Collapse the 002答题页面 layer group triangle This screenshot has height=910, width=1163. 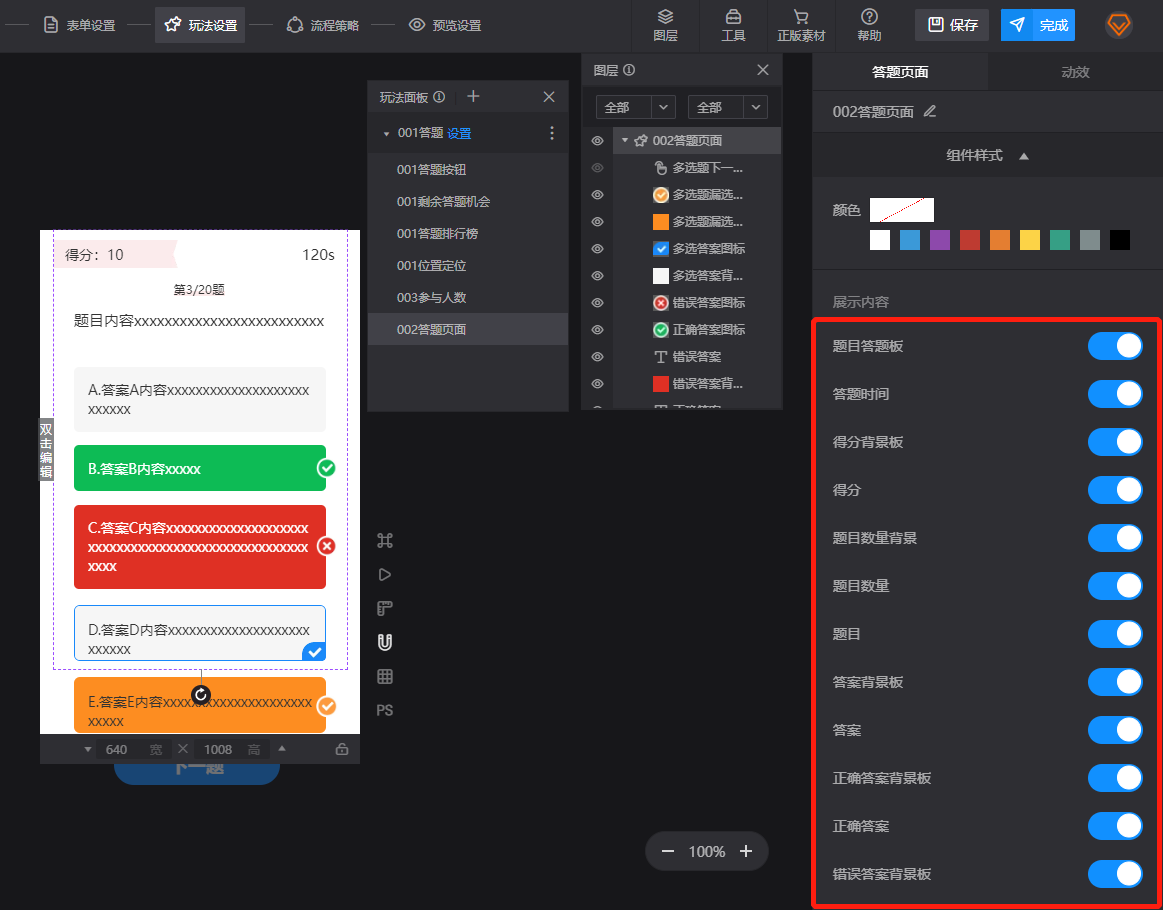click(625, 141)
